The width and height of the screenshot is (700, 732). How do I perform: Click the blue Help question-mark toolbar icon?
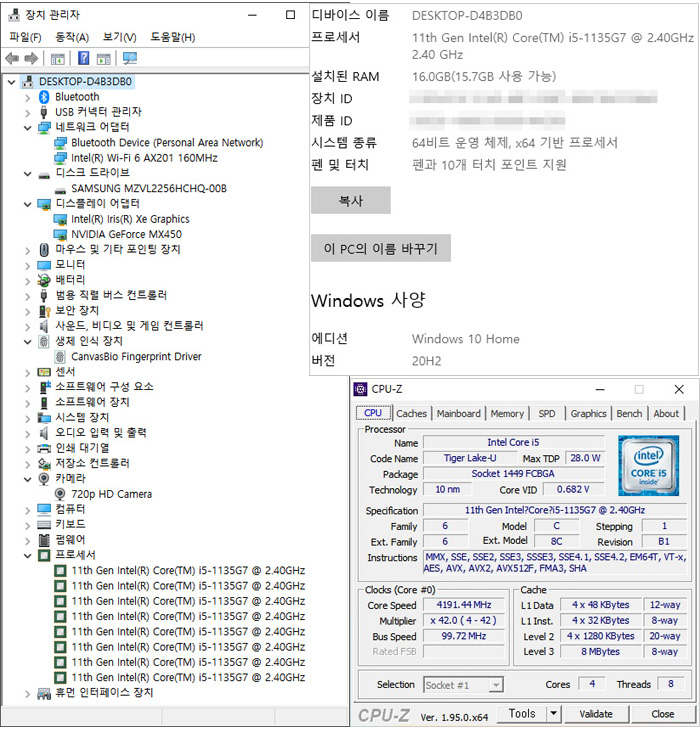pyautogui.click(x=84, y=58)
